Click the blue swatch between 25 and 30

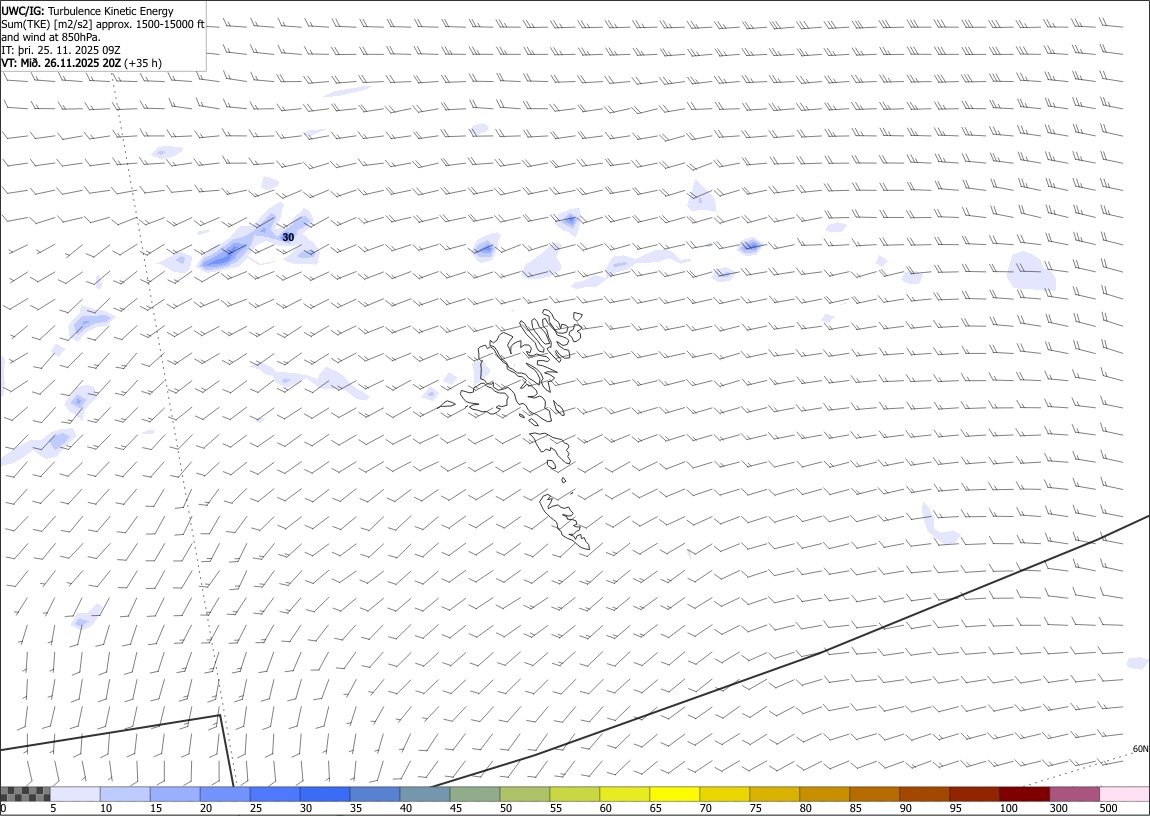pyautogui.click(x=275, y=794)
